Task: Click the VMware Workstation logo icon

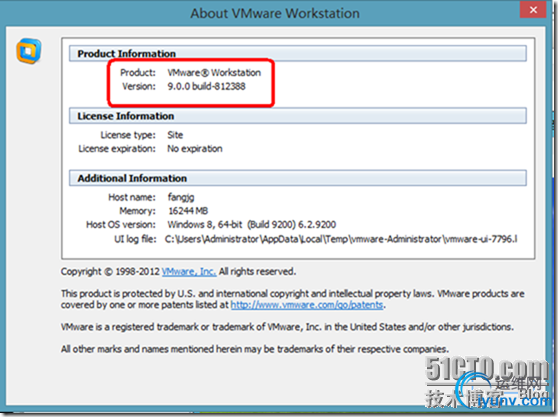Action: click(28, 51)
